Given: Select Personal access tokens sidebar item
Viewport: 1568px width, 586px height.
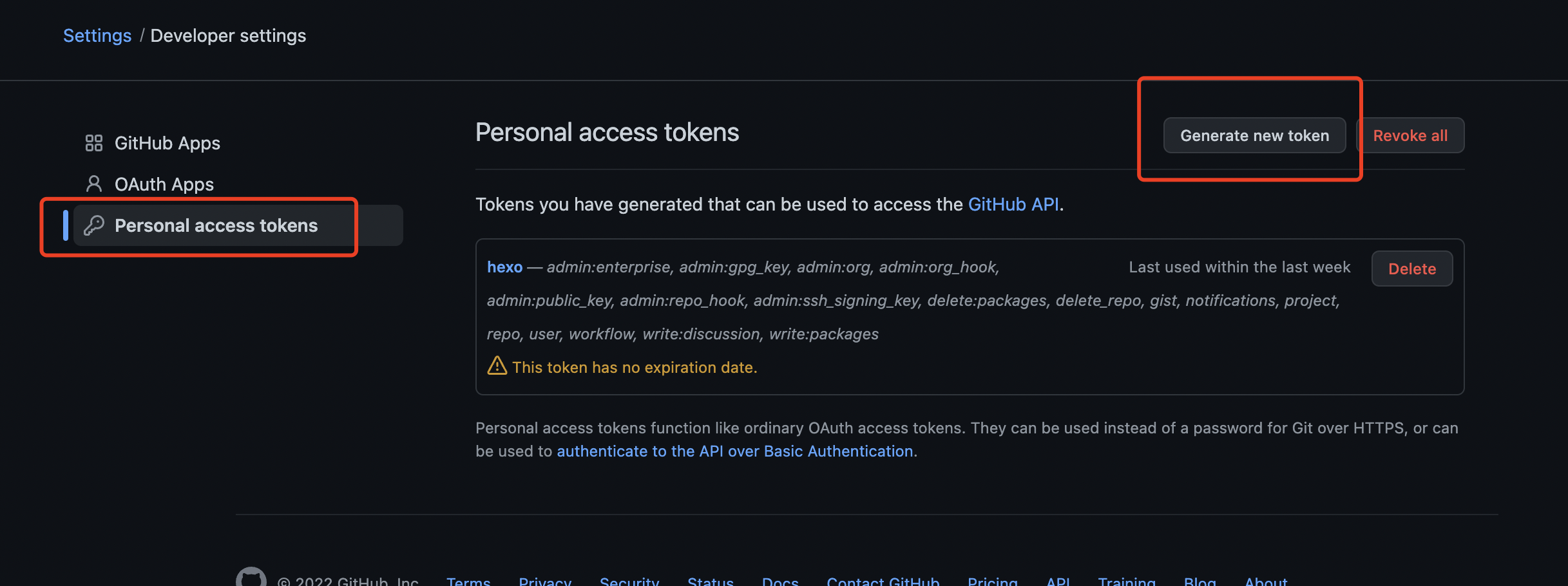Looking at the screenshot, I should coord(238,225).
